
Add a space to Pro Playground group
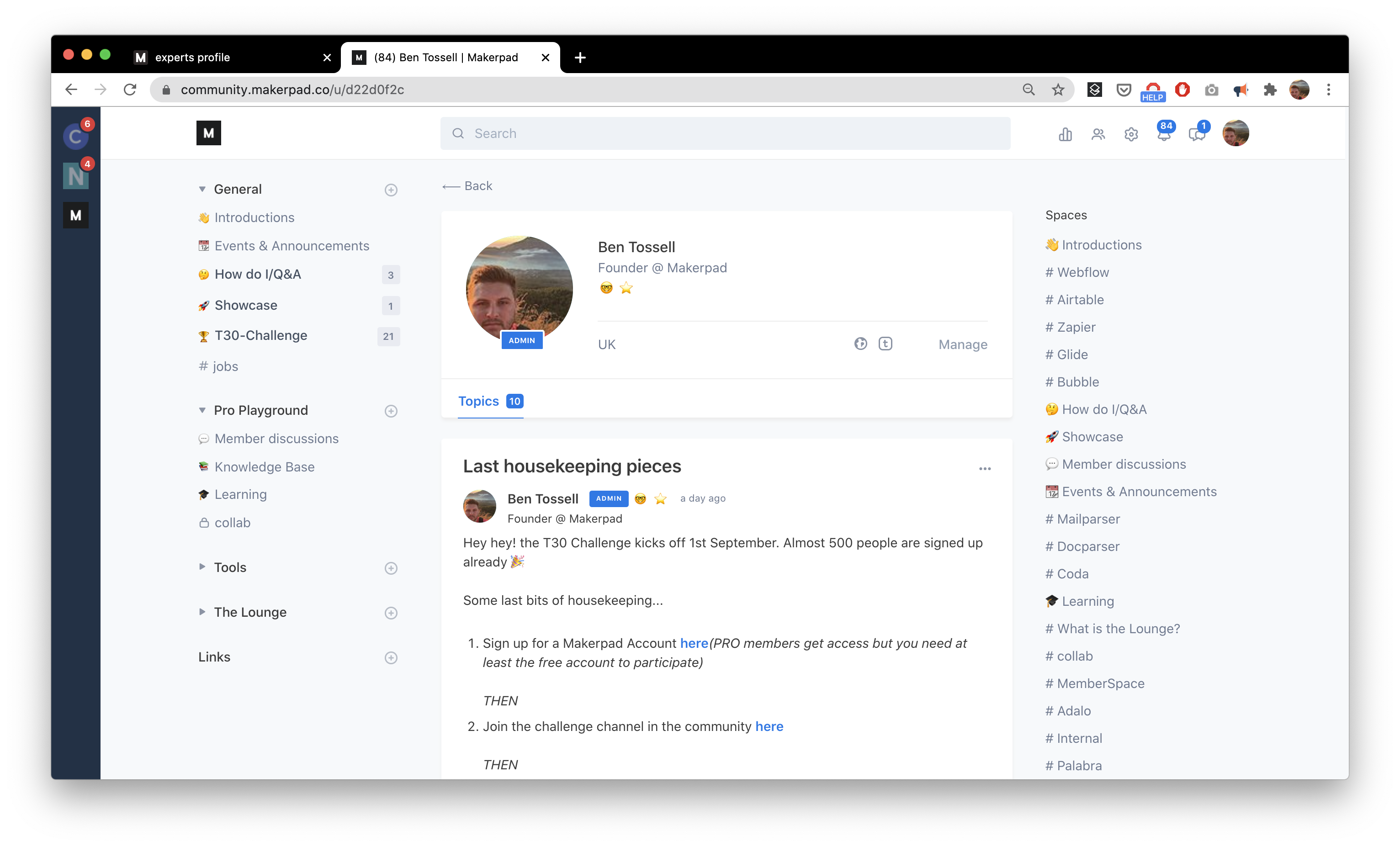(x=391, y=411)
